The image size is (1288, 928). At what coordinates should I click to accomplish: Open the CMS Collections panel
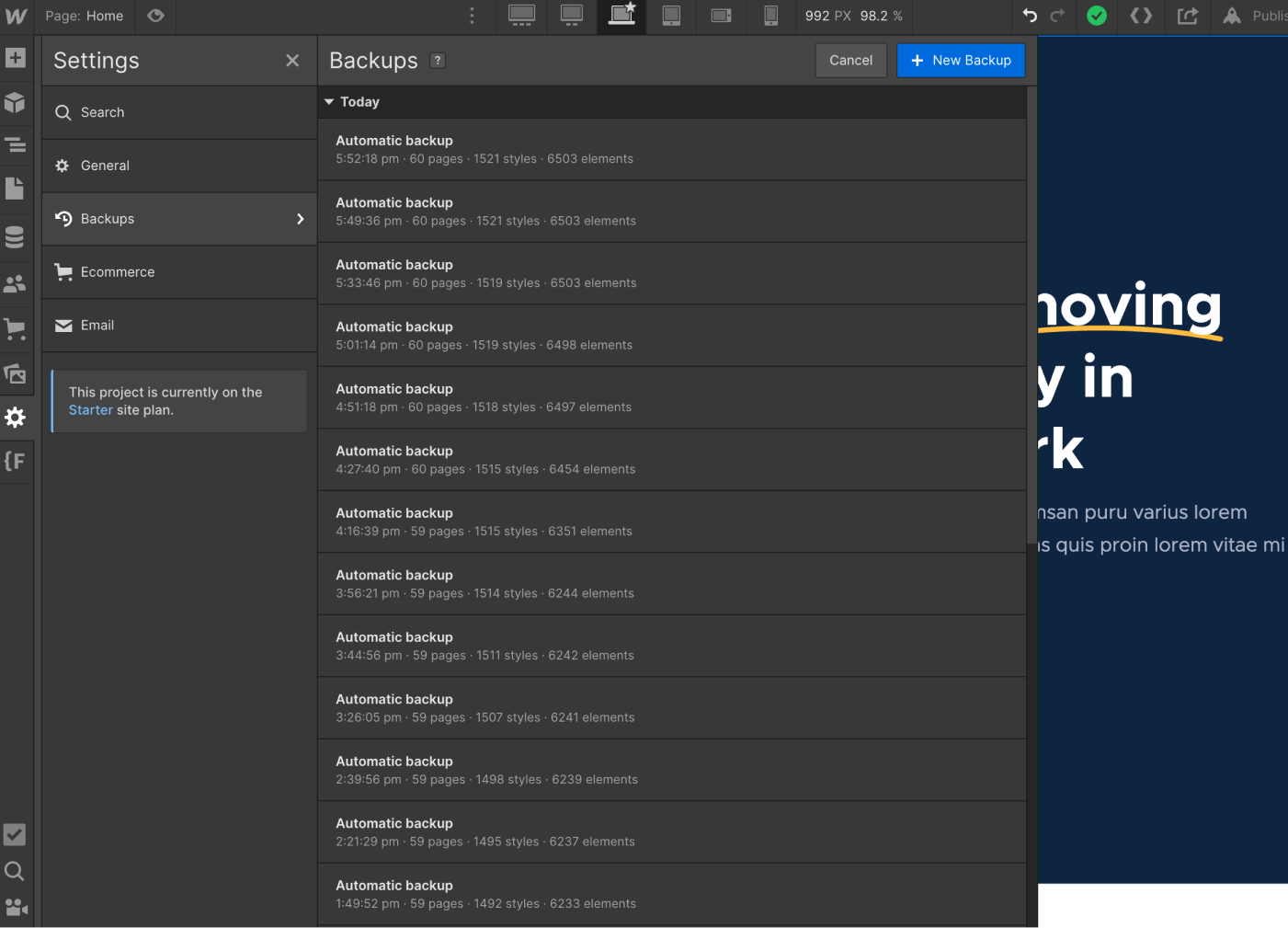tap(16, 236)
